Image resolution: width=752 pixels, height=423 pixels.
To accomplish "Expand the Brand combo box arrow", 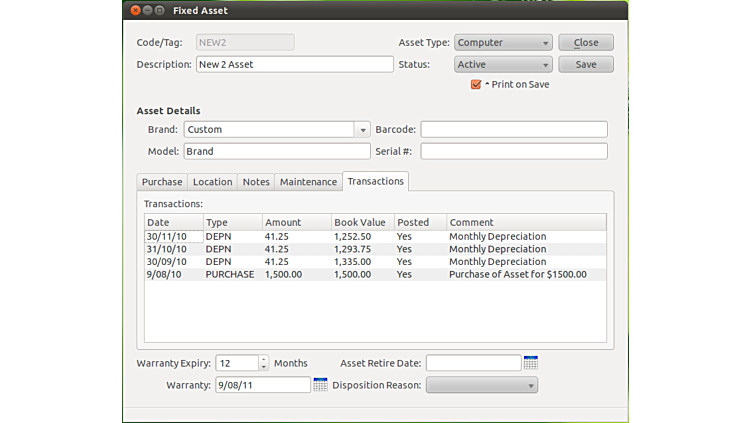I will (x=362, y=130).
